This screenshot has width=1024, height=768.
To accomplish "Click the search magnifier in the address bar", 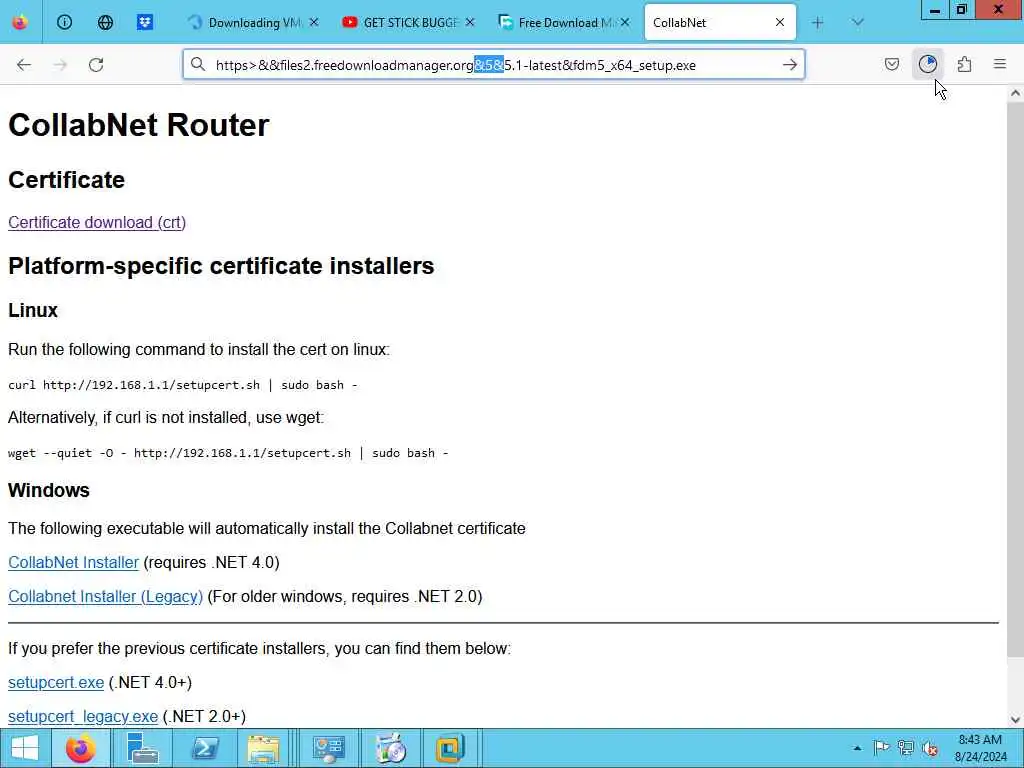I will (198, 65).
